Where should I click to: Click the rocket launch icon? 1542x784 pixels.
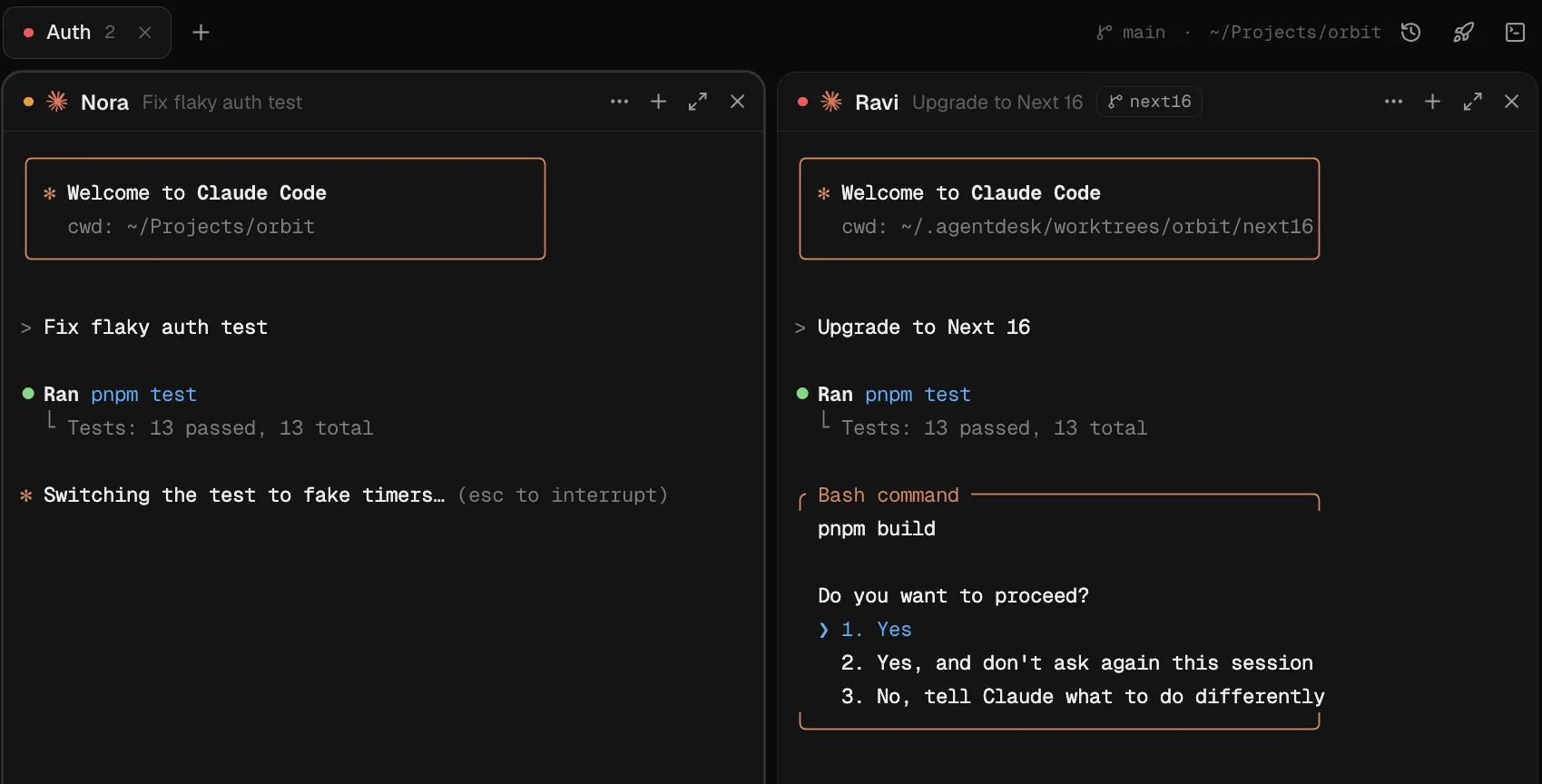click(1463, 33)
